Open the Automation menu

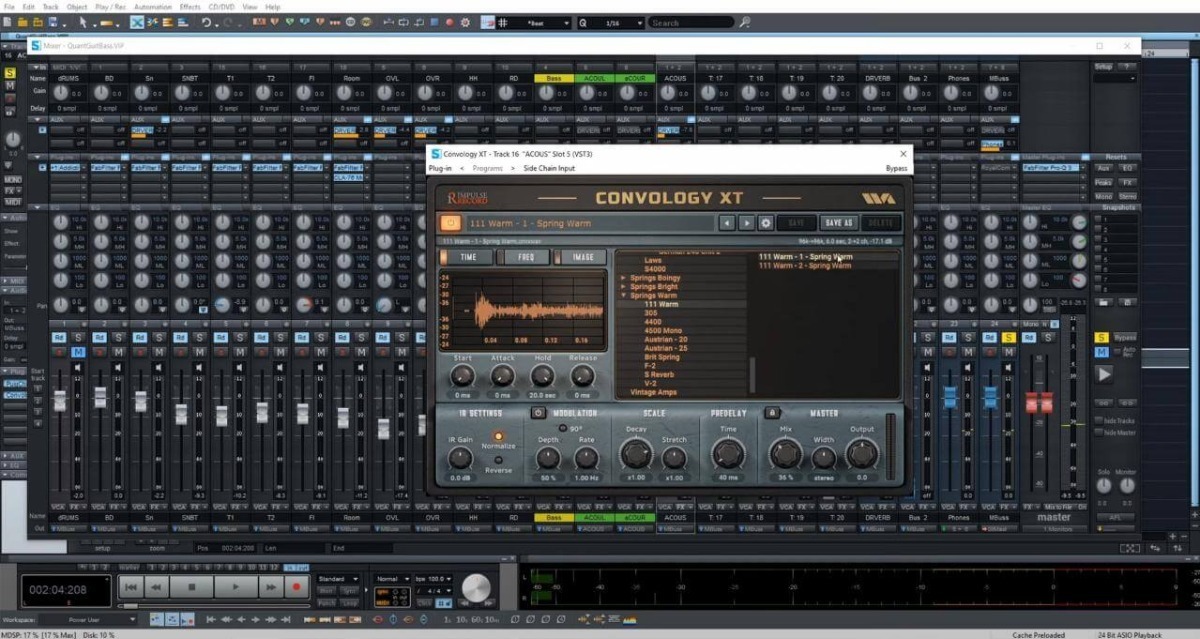pyautogui.click(x=153, y=7)
